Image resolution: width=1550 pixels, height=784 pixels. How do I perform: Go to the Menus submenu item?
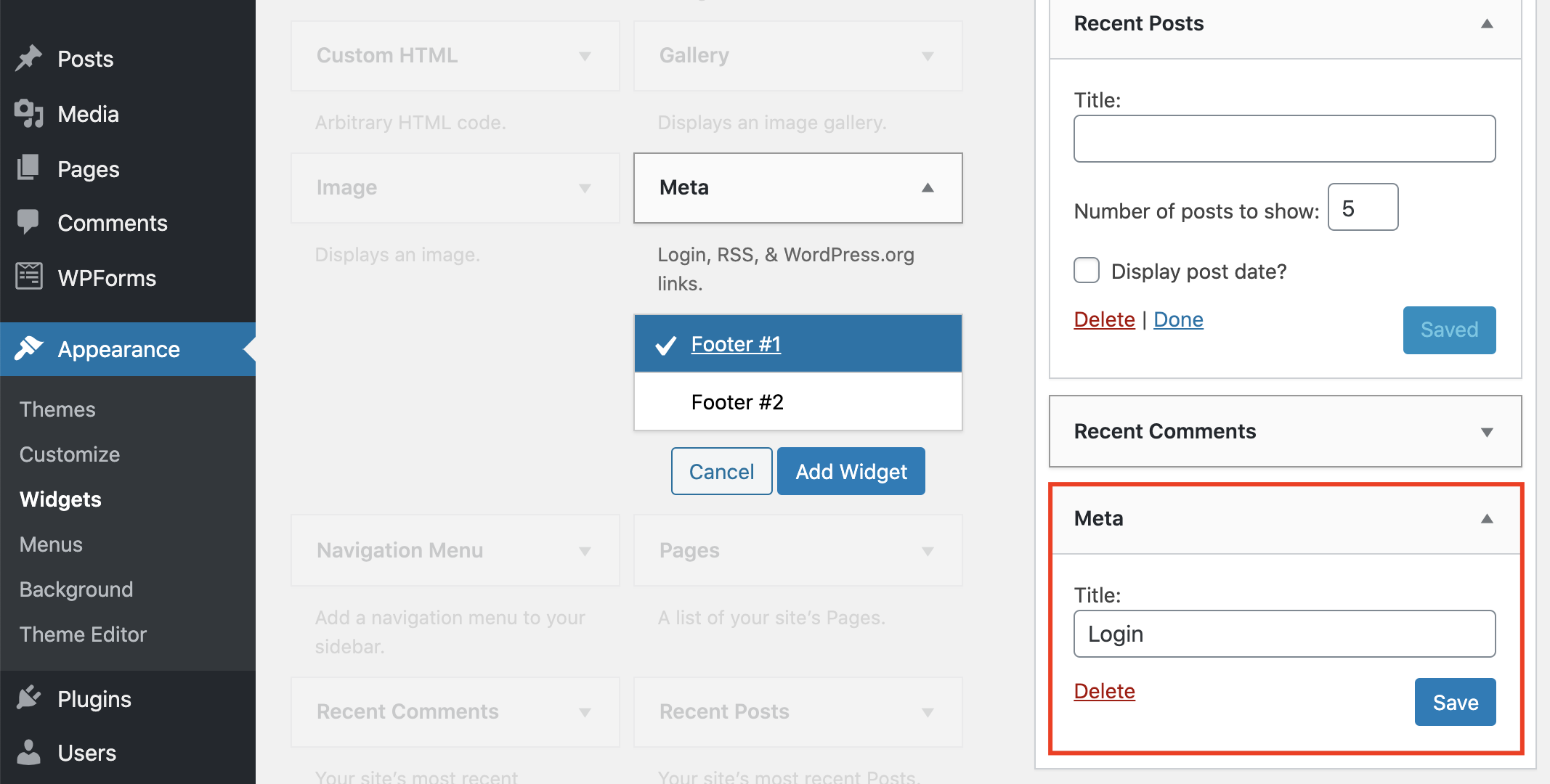tap(51, 544)
